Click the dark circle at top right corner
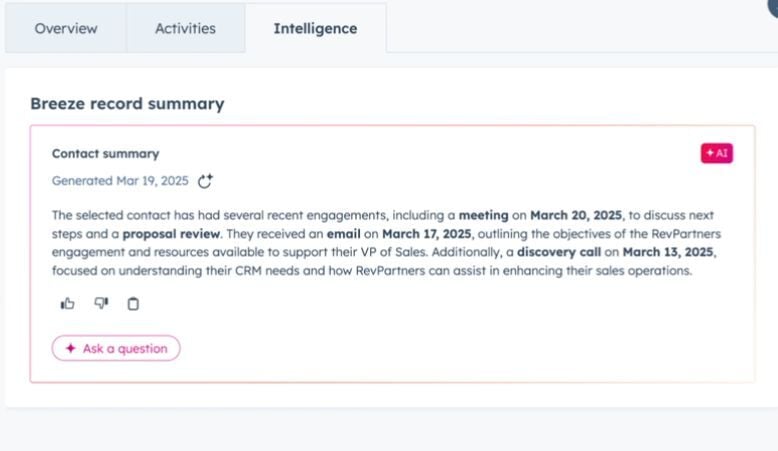 coord(773,7)
